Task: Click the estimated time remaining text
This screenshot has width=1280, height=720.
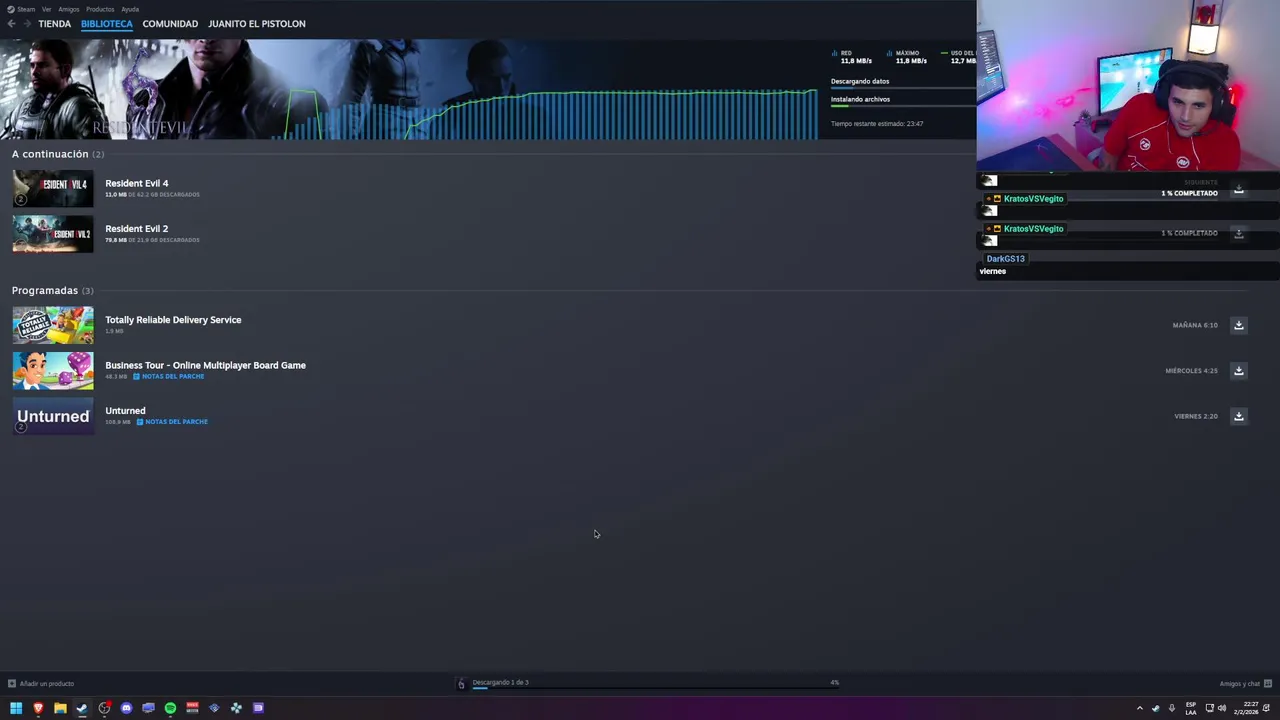Action: (x=877, y=124)
